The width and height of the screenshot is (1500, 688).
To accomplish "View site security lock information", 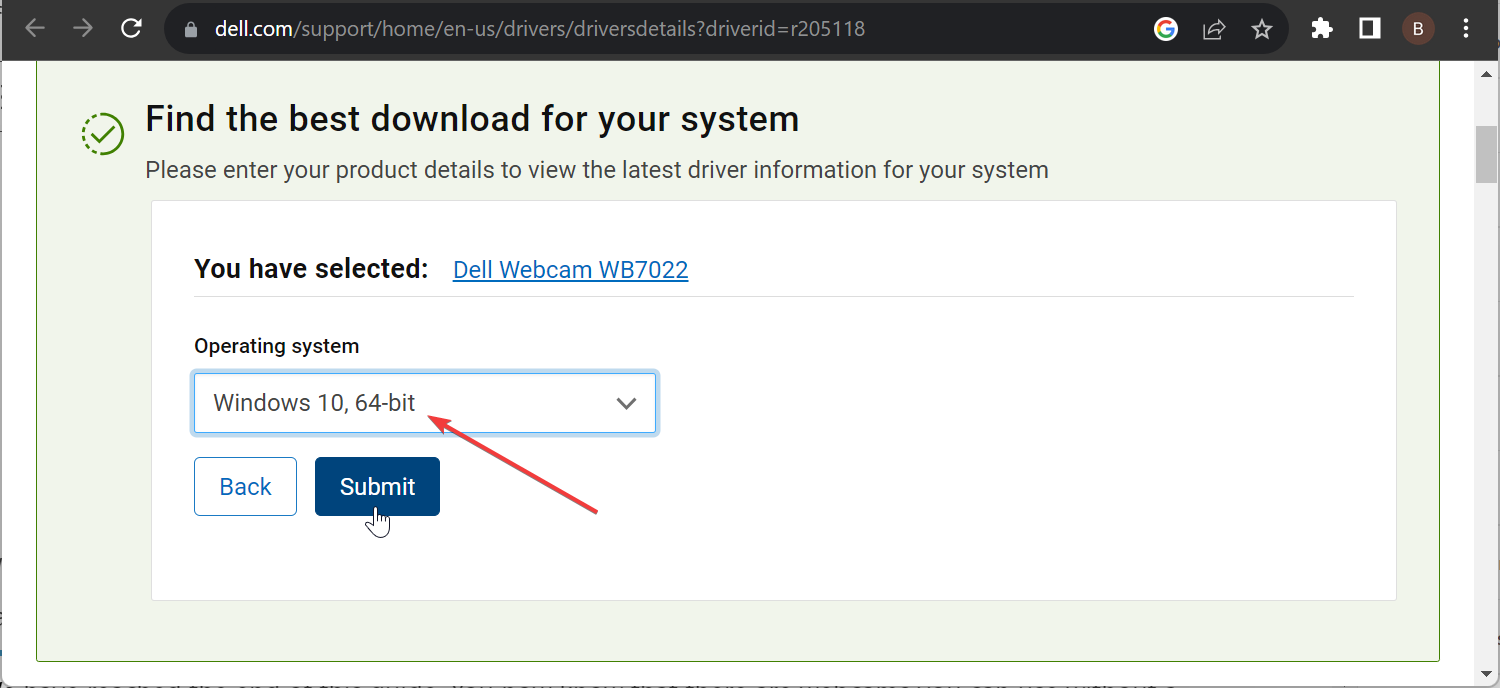I will tap(192, 30).
